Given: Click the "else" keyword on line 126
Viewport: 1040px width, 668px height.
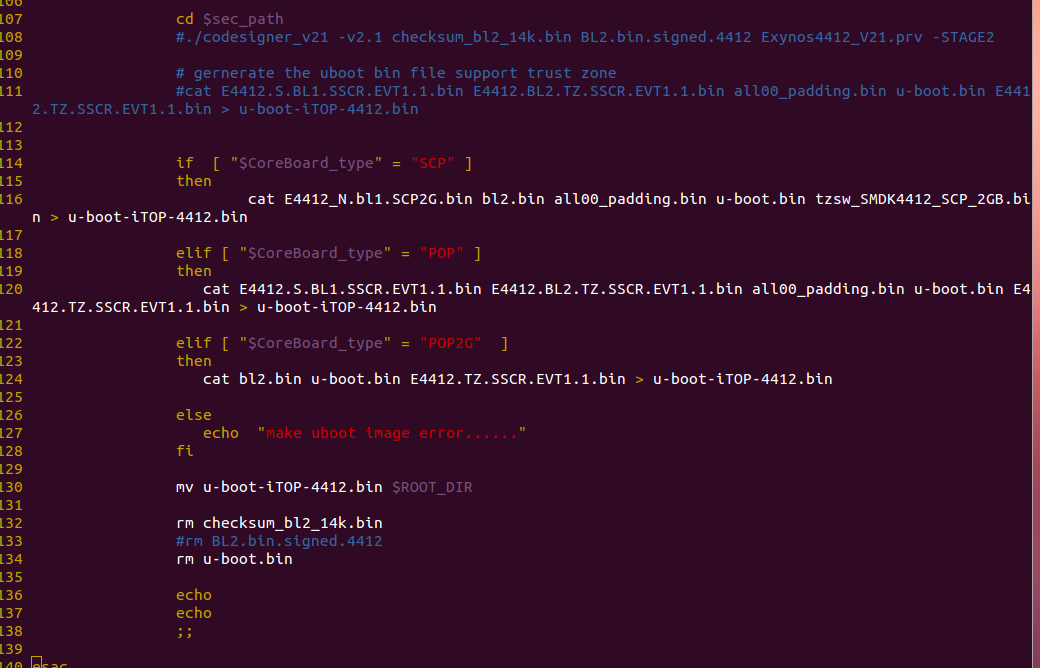Looking at the screenshot, I should [x=194, y=415].
